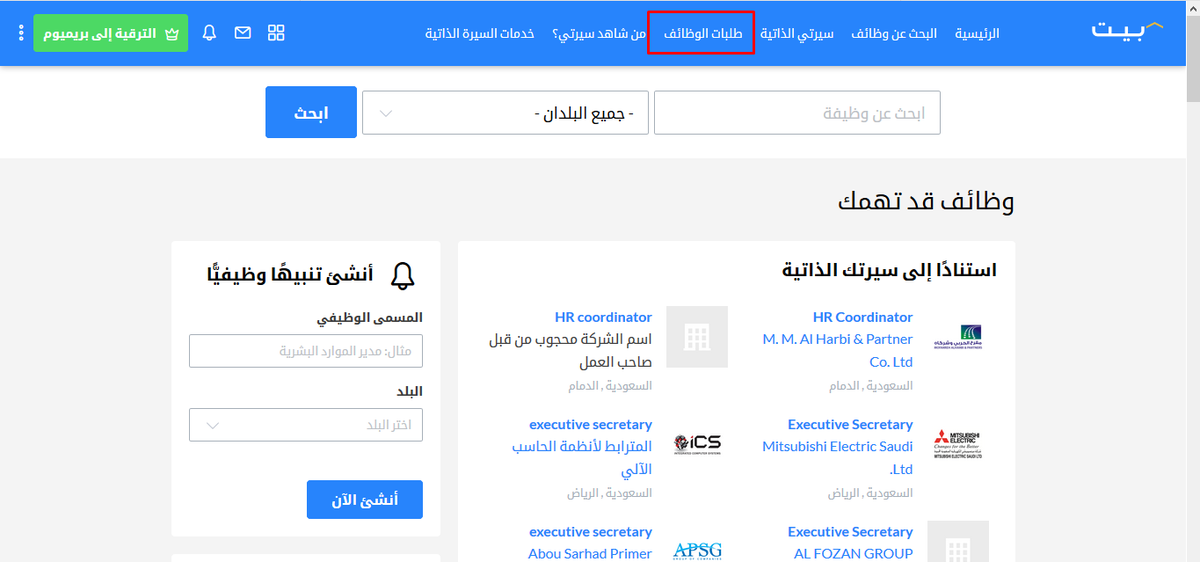
Task: Open M. M. Al Harbi & Partner company link
Action: point(838,350)
